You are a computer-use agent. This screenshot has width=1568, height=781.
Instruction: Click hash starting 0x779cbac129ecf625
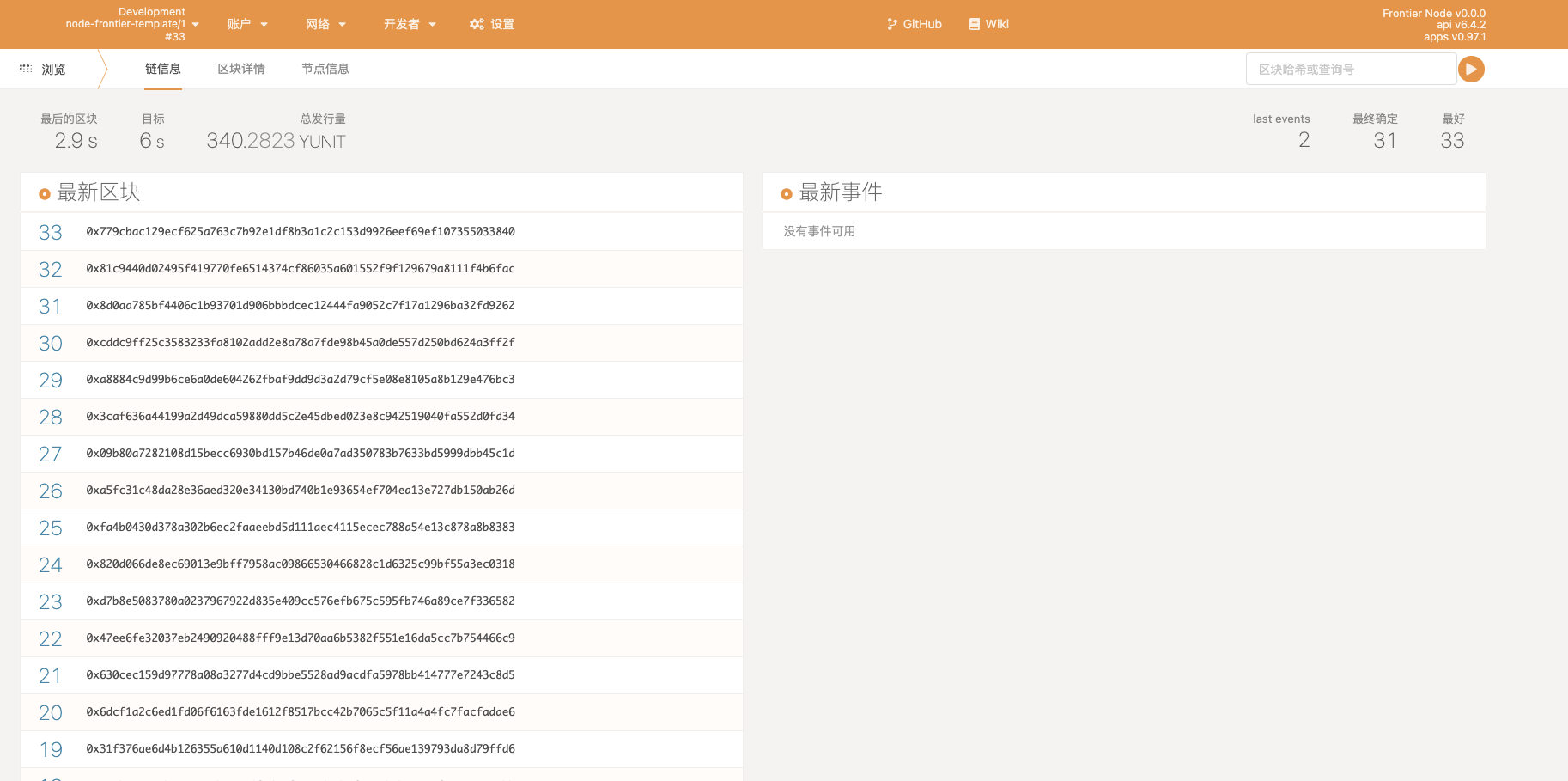(x=301, y=231)
